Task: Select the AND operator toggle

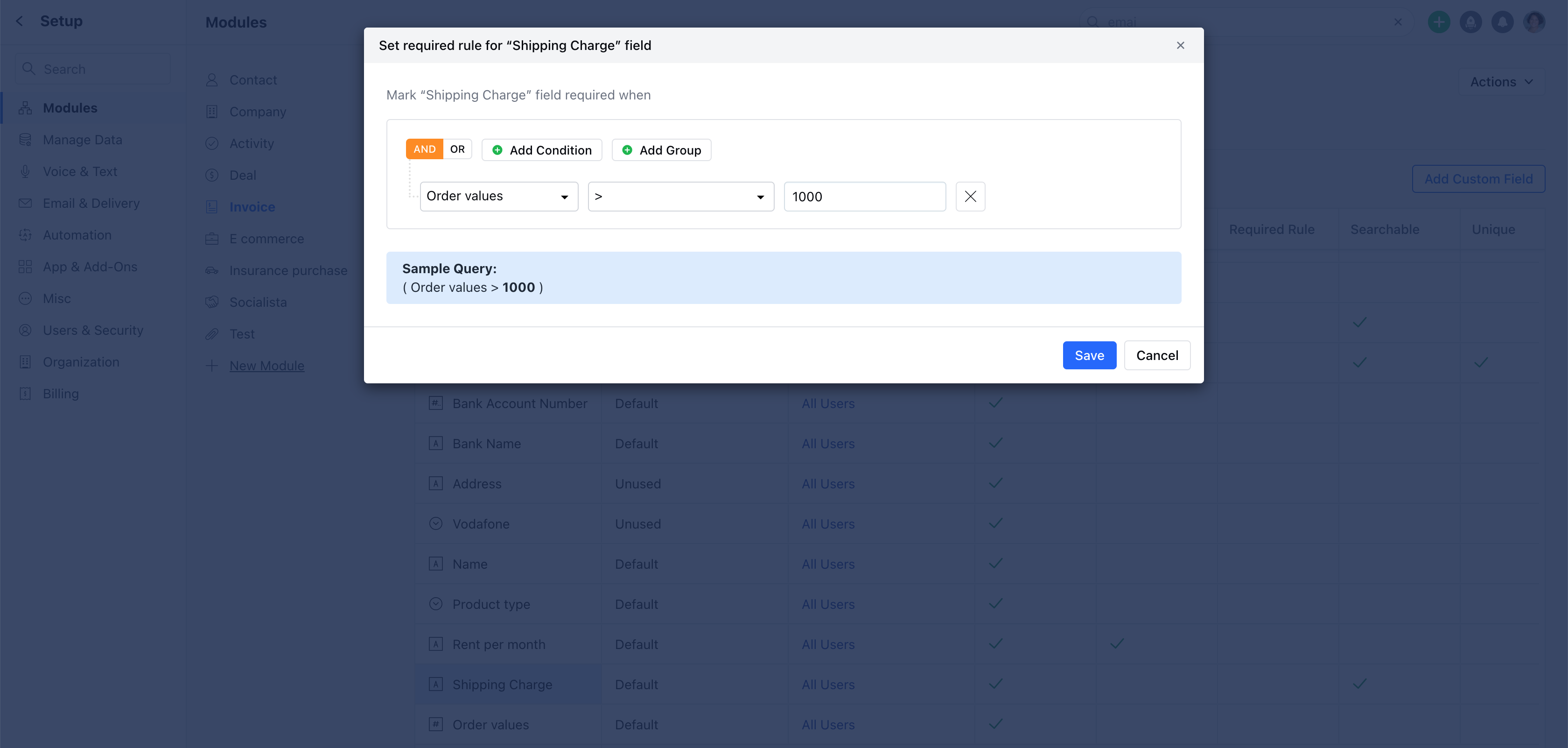Action: coord(424,149)
